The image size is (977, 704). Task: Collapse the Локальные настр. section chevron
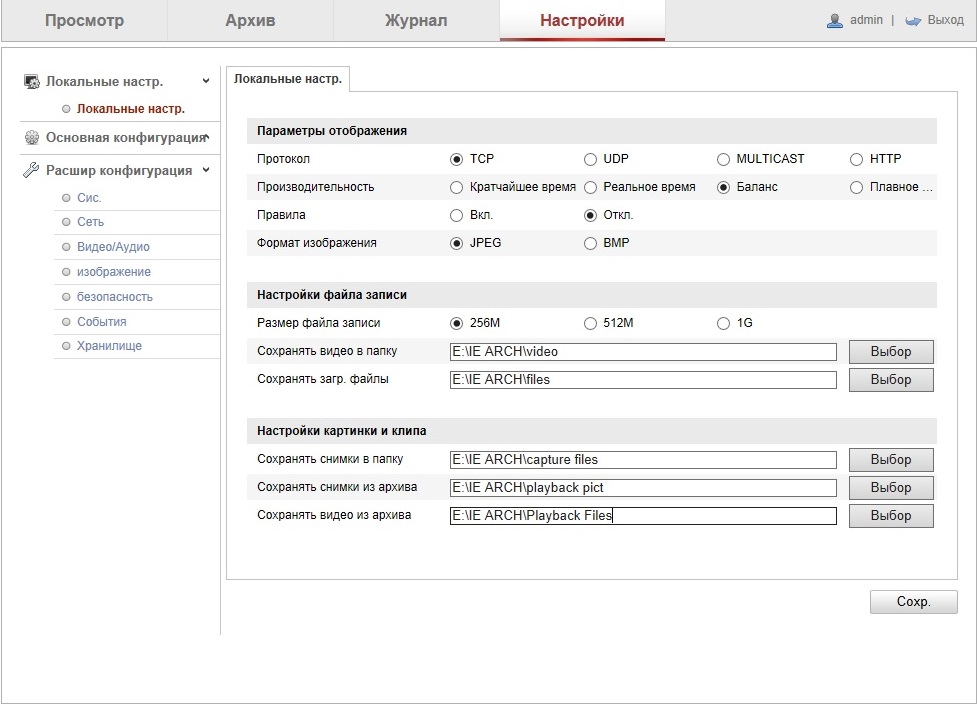point(206,81)
